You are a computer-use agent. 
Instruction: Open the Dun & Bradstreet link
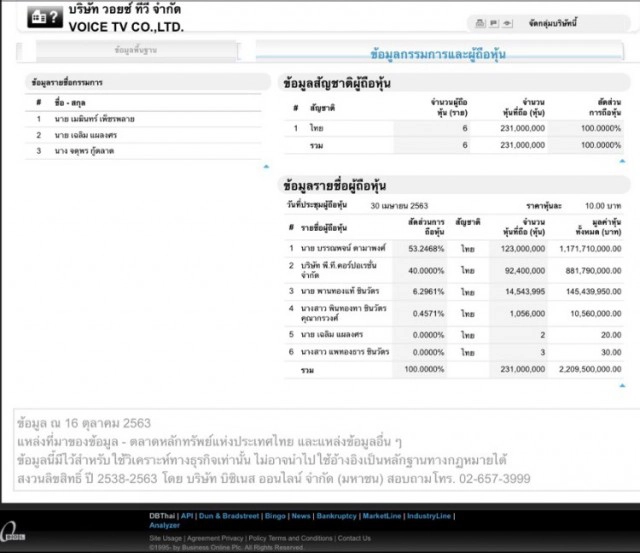229,516
